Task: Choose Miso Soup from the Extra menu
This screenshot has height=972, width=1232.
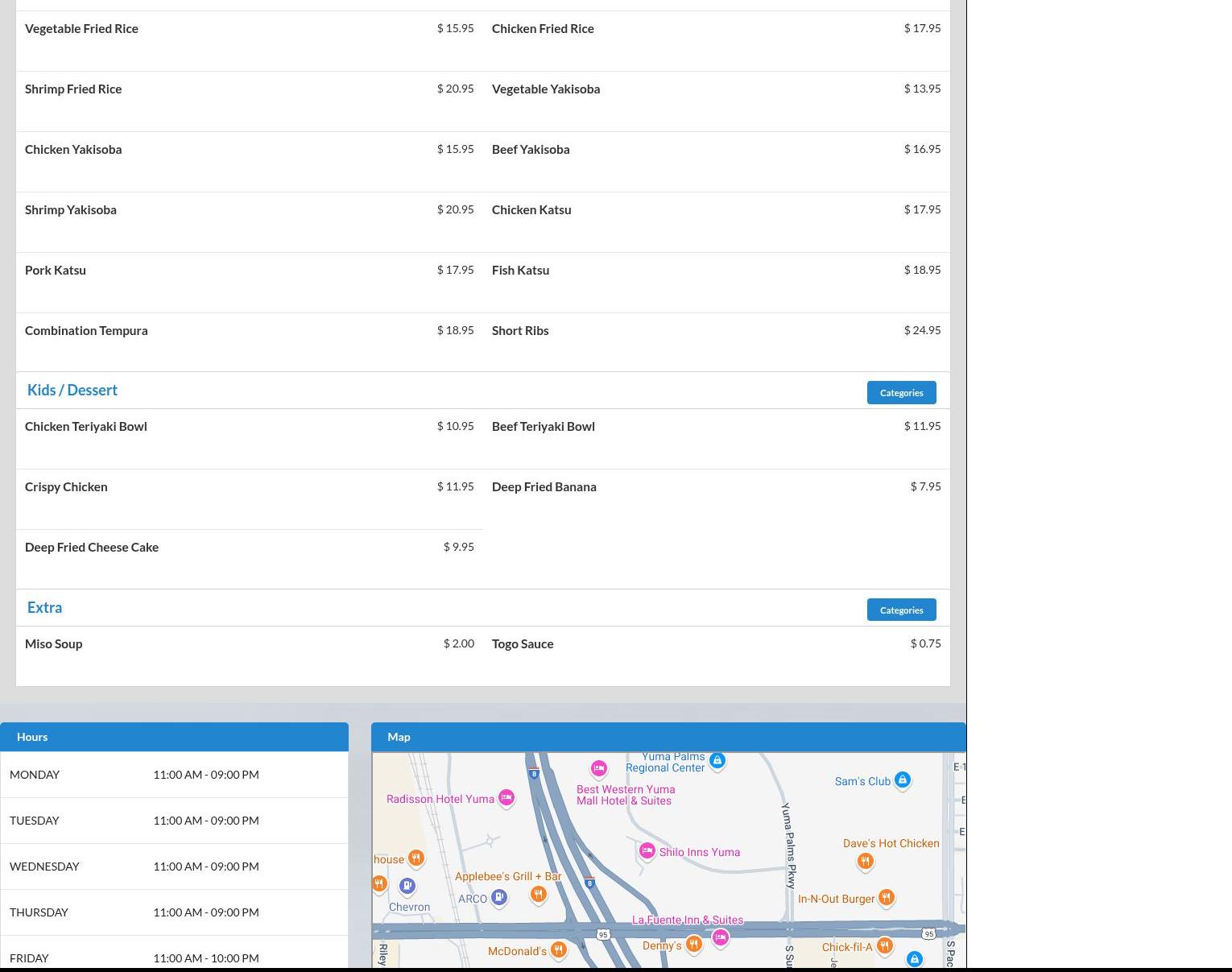Action: coord(53,643)
